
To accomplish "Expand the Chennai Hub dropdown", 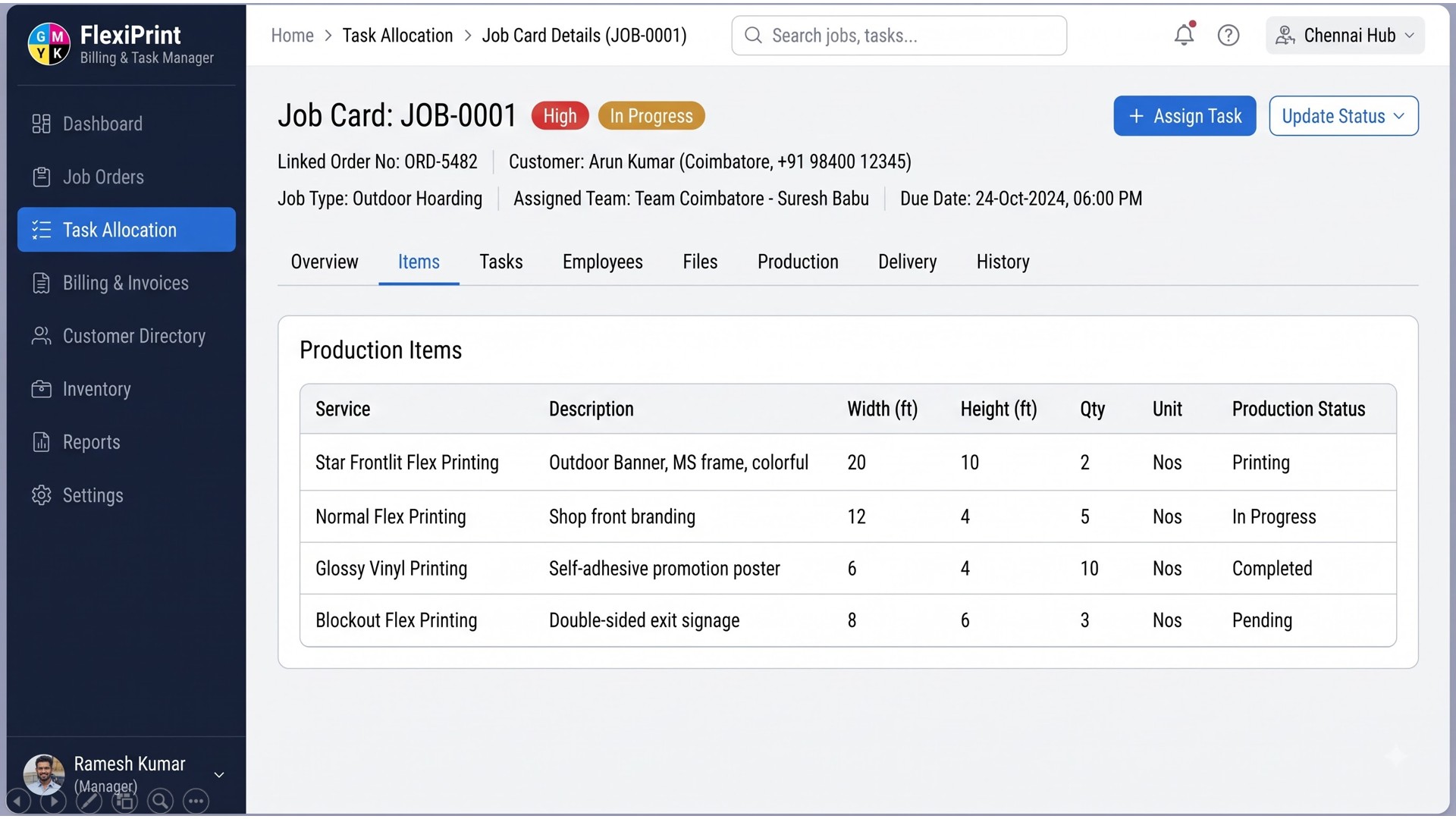I will pos(1345,35).
